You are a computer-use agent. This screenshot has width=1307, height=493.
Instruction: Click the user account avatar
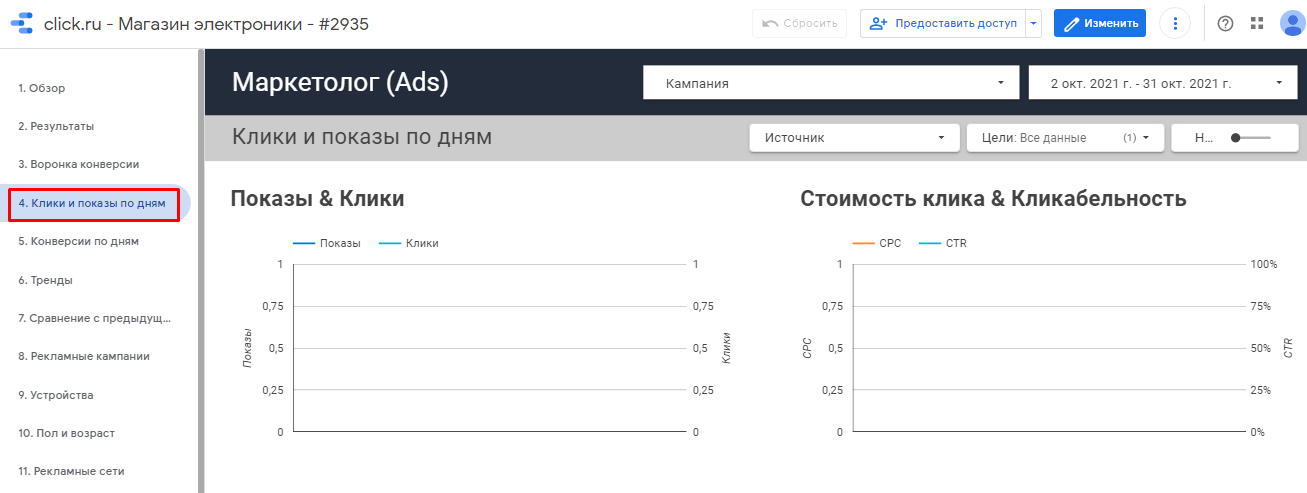click(x=1291, y=24)
